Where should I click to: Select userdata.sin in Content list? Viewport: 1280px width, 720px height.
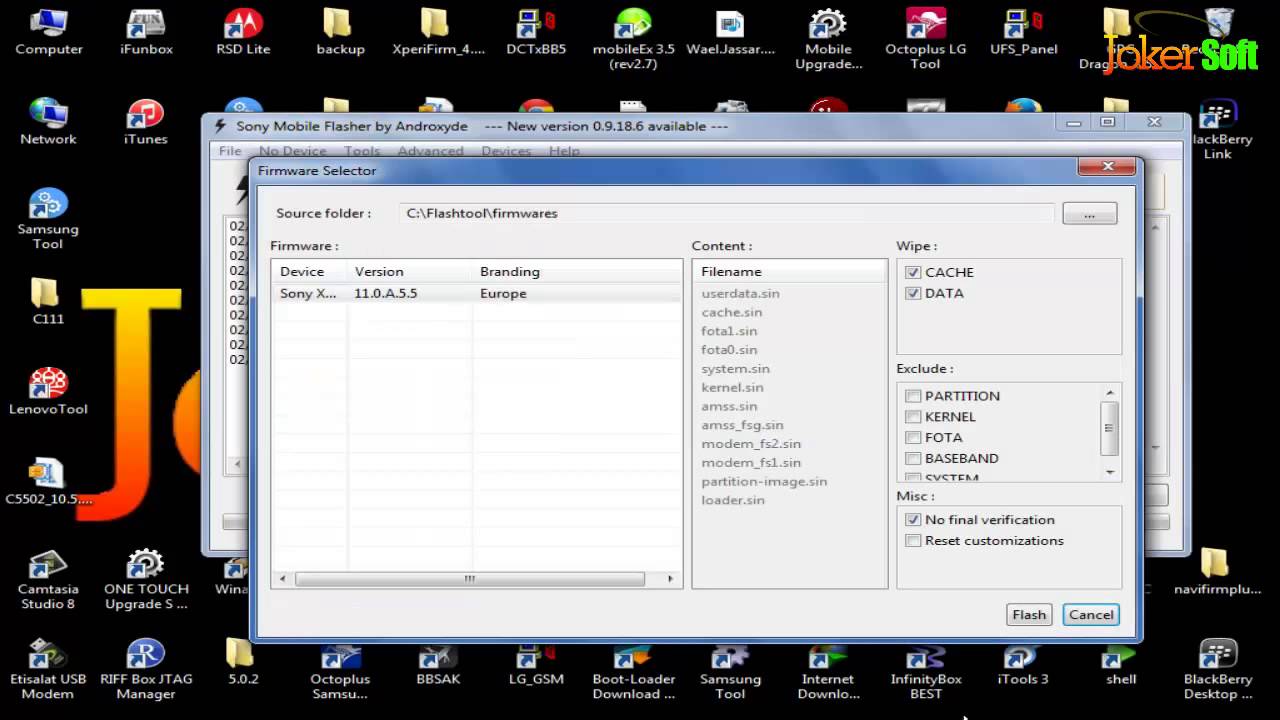pos(740,294)
